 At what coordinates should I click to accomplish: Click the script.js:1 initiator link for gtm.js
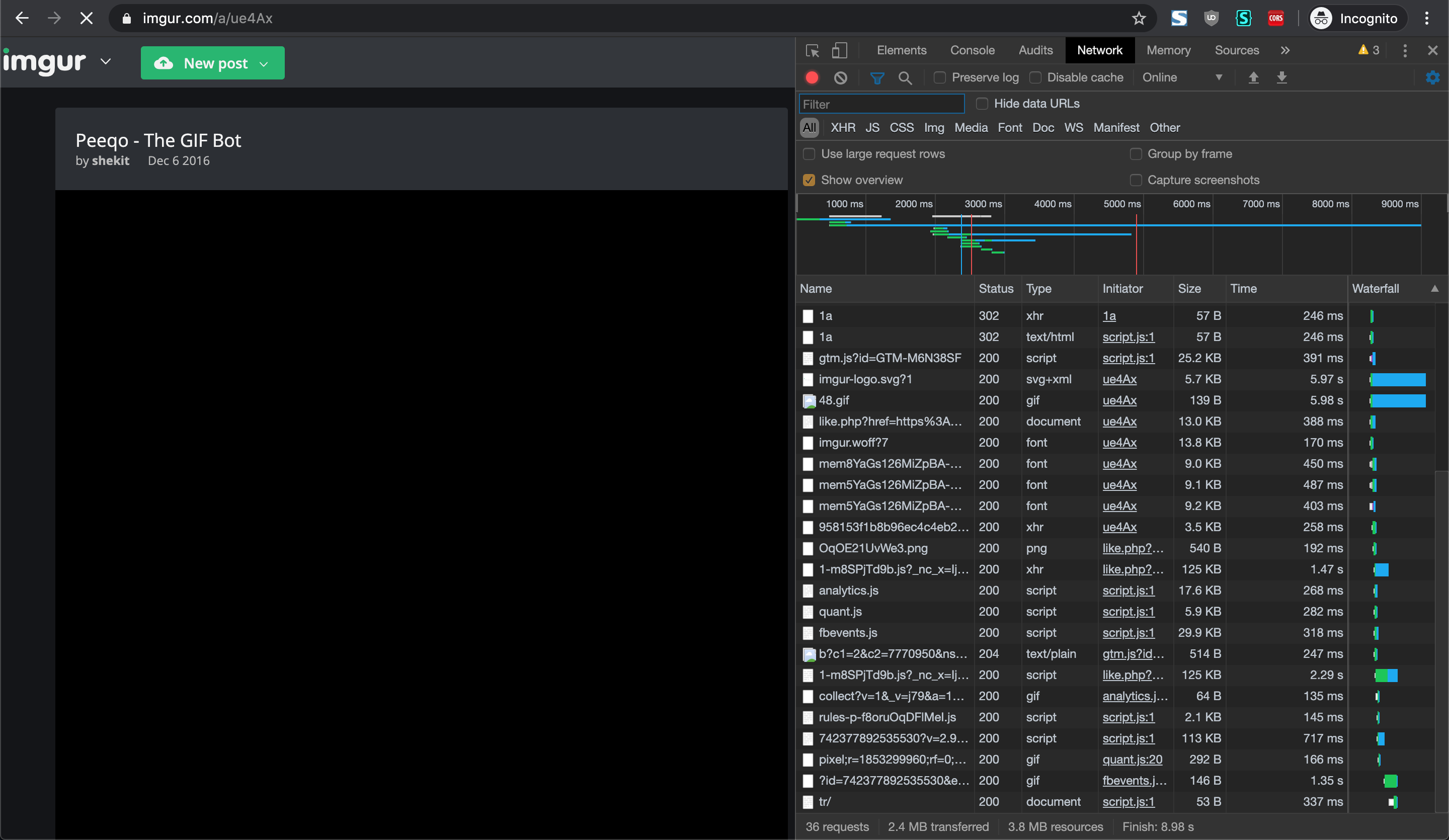[1128, 358]
